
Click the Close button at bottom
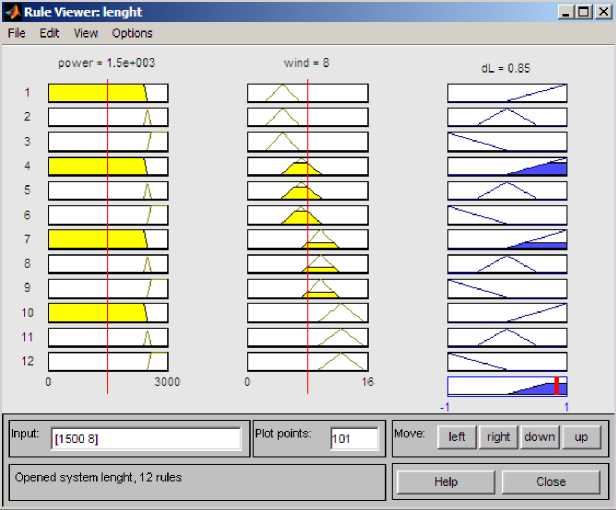tap(550, 481)
